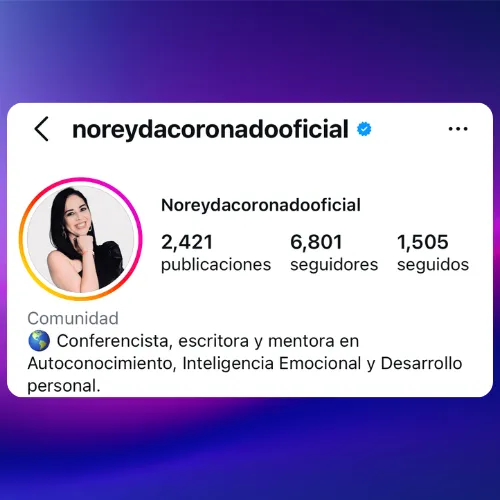
Task: Open the 2,421 posts count
Action: (187, 242)
